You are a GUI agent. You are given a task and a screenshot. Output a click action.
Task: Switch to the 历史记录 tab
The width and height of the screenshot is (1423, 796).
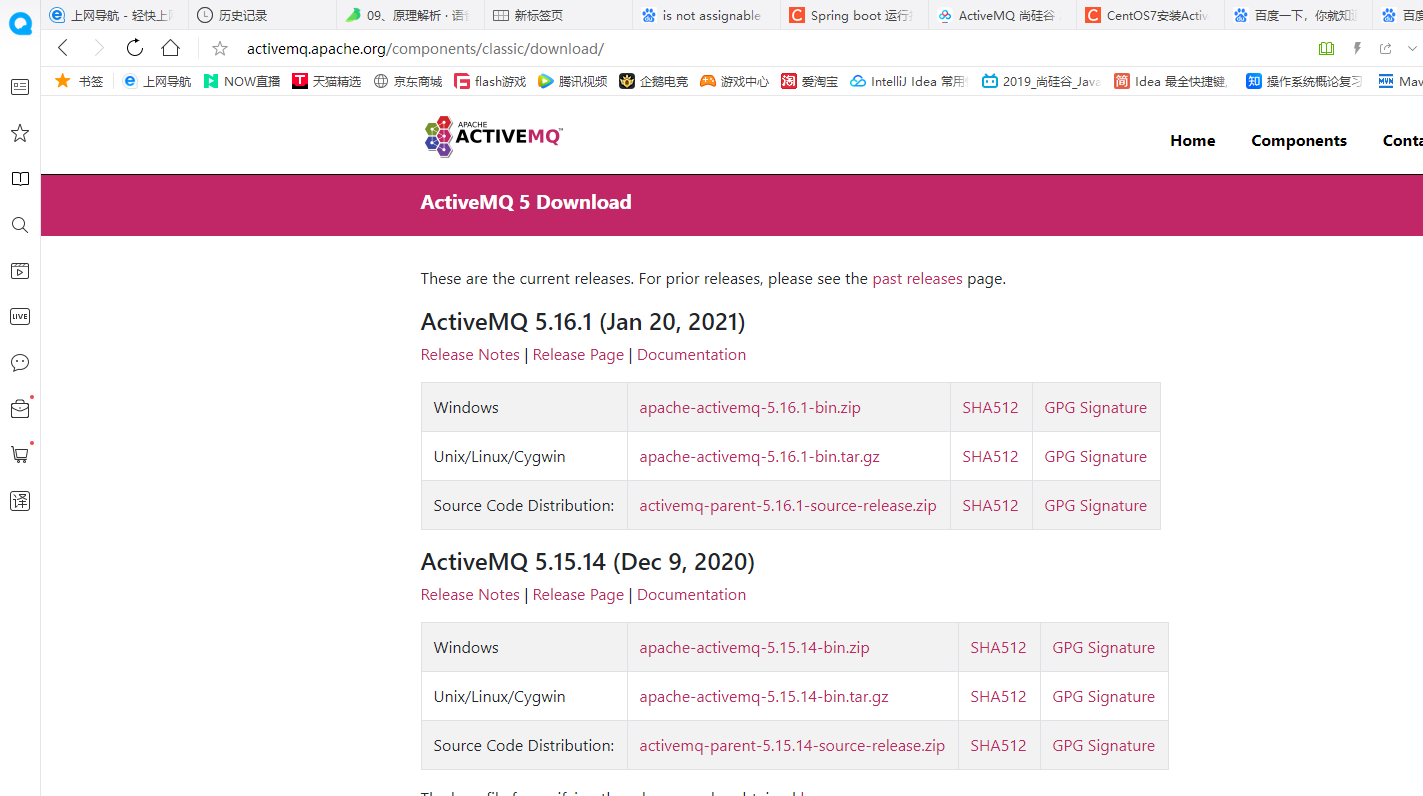[x=243, y=15]
